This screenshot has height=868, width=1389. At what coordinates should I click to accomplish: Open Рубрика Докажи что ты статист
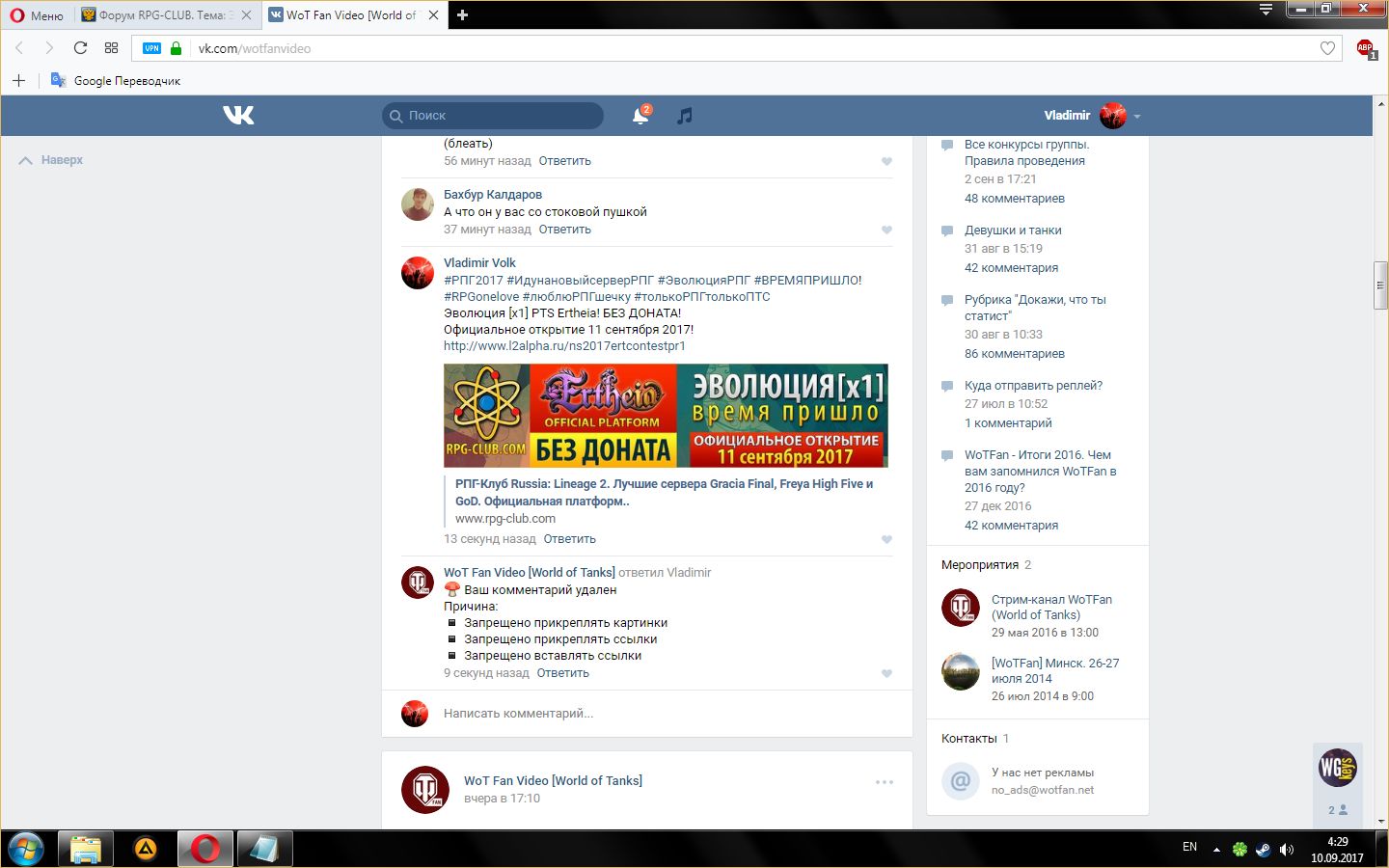tap(1035, 308)
